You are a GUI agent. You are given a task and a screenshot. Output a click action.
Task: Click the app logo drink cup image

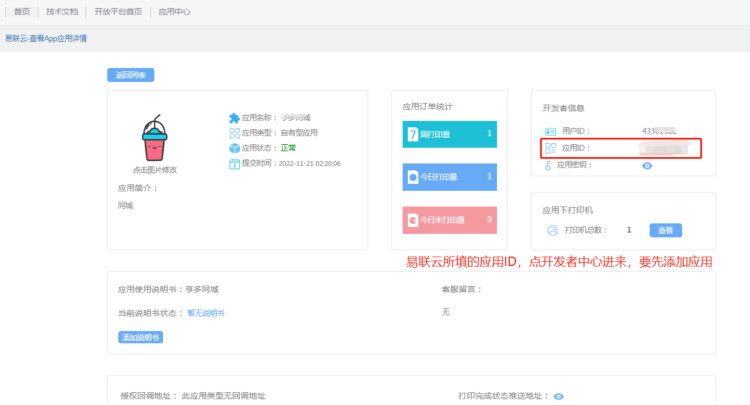click(154, 138)
